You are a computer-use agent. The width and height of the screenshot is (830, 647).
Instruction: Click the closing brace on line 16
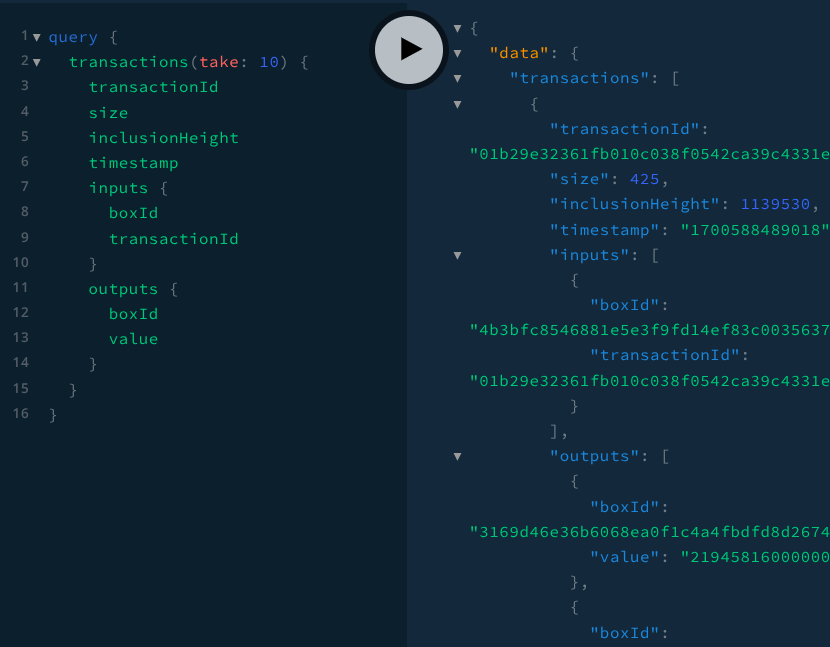53,415
